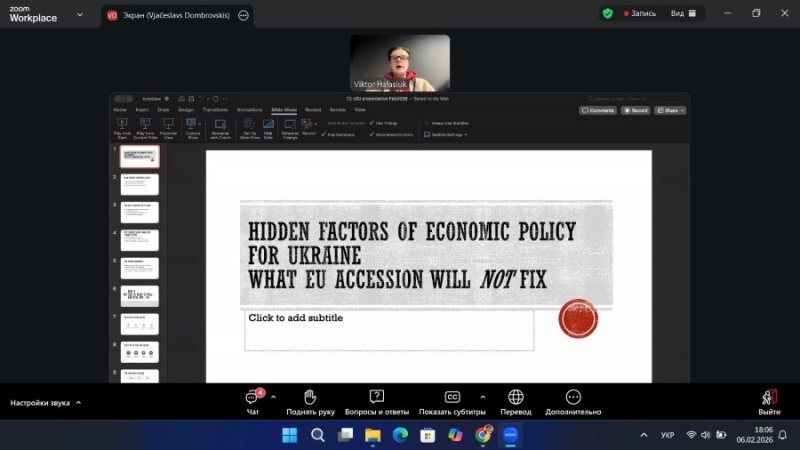Open the Zoom Chat panel
The width and height of the screenshot is (800, 450).
(x=253, y=397)
